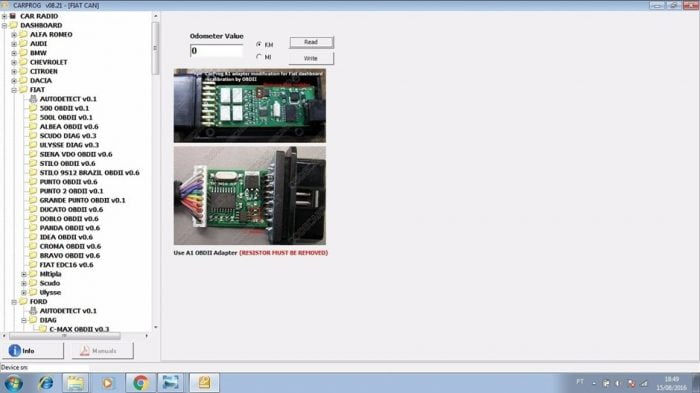Select the MI radio button
Viewport: 700px width, 393px height.
coord(259,57)
